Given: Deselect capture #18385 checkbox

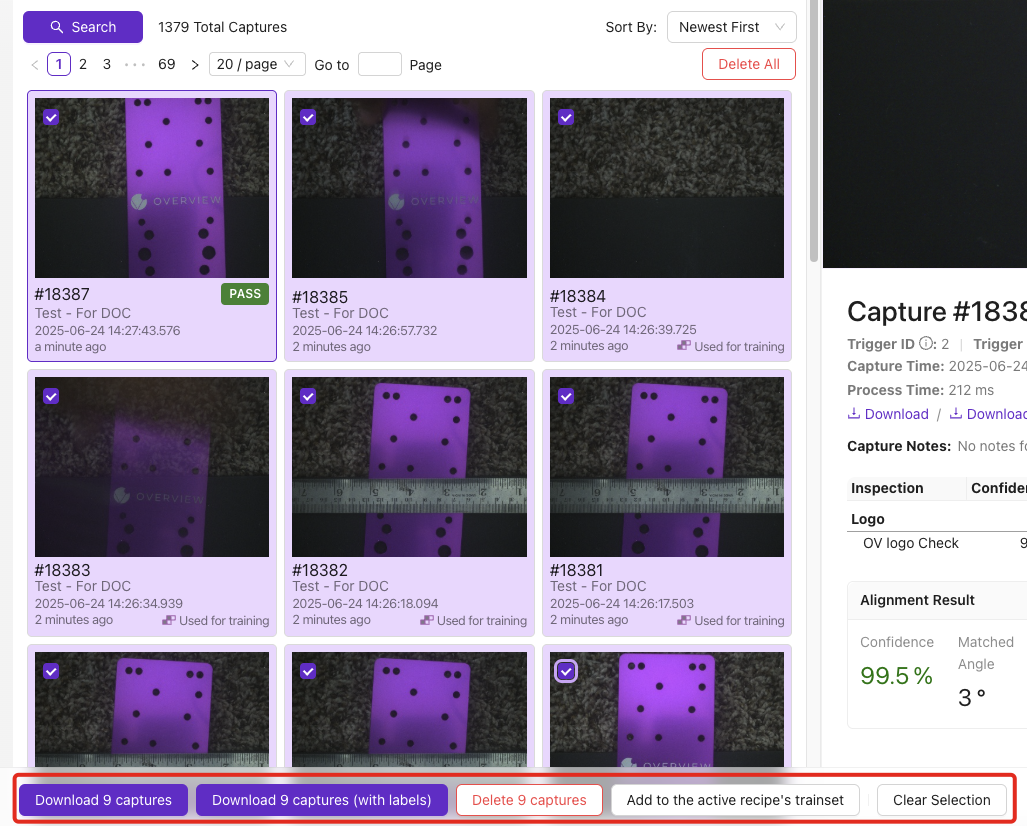Looking at the screenshot, I should [x=308, y=117].
